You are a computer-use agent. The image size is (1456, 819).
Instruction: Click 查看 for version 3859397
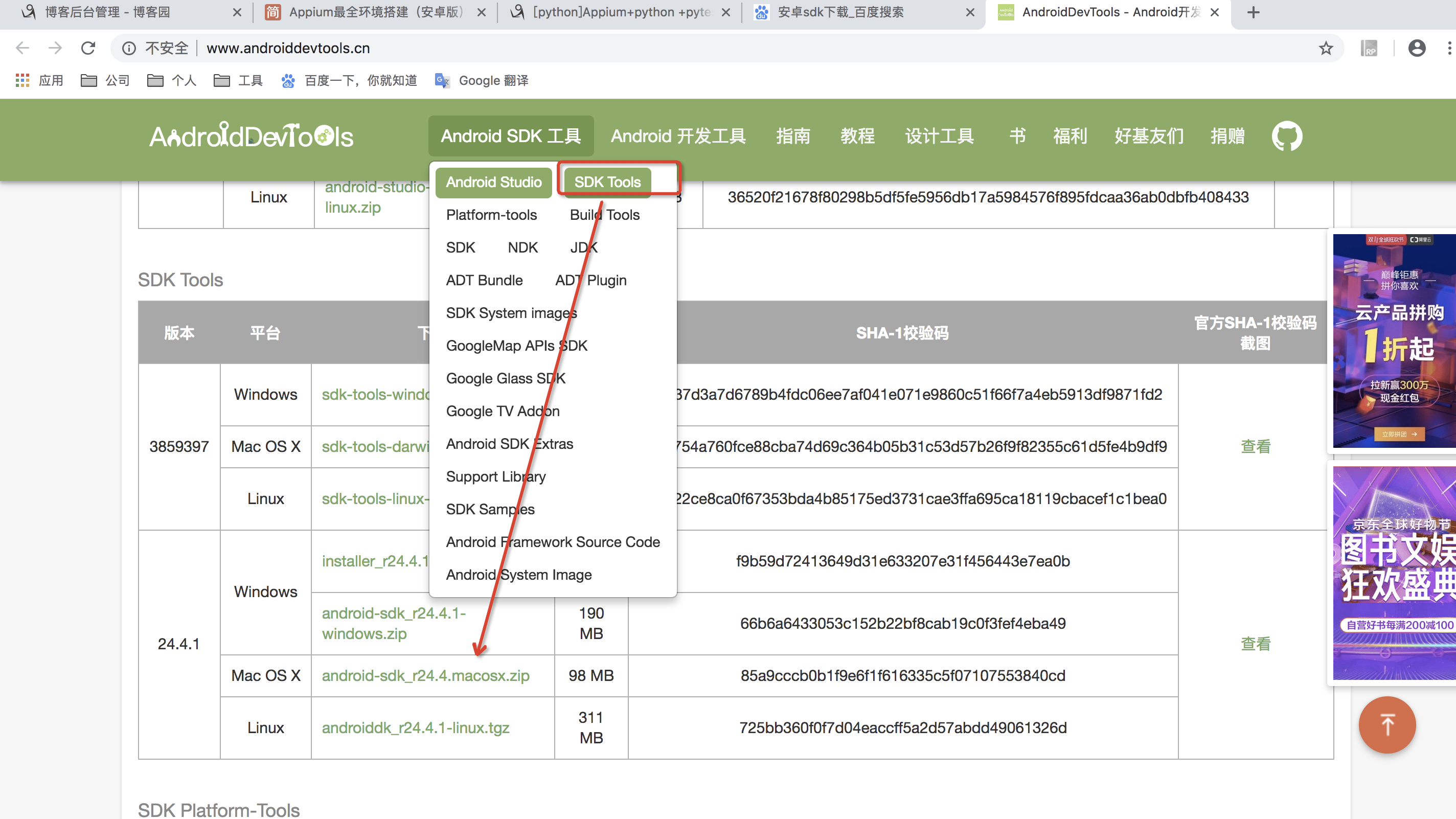pyautogui.click(x=1256, y=446)
